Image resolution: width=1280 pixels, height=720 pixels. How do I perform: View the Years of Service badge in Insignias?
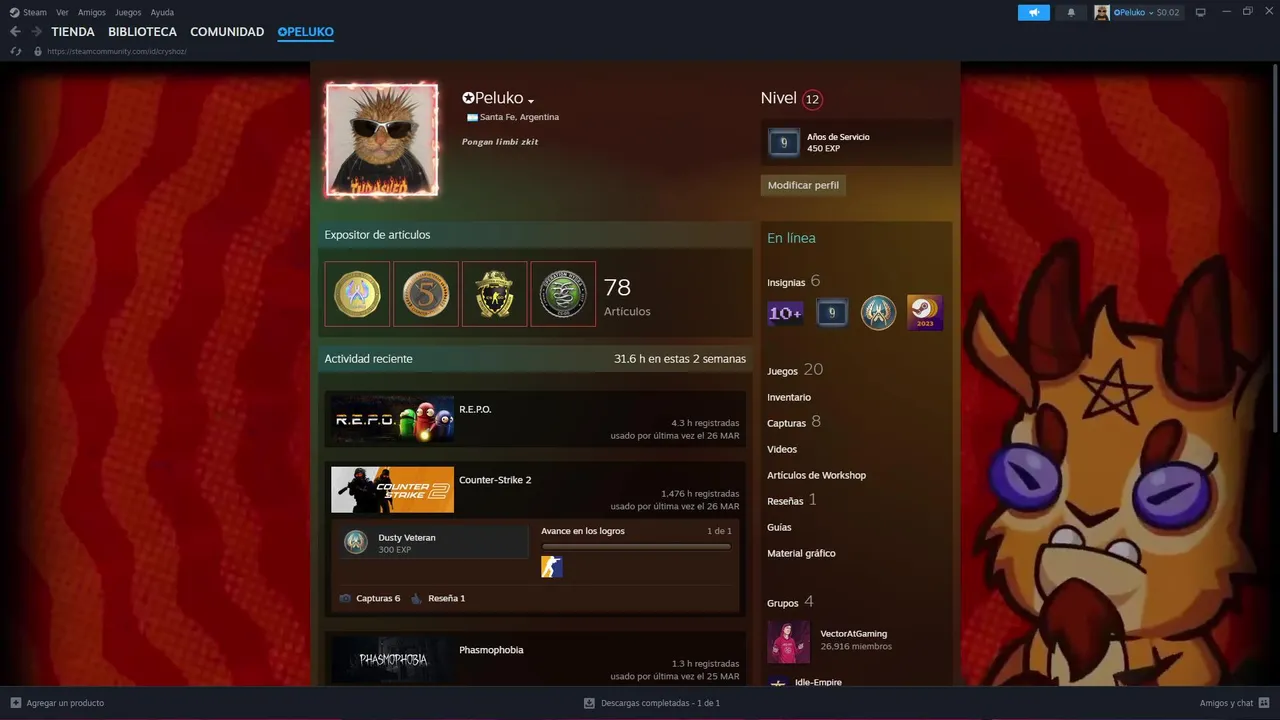click(832, 313)
